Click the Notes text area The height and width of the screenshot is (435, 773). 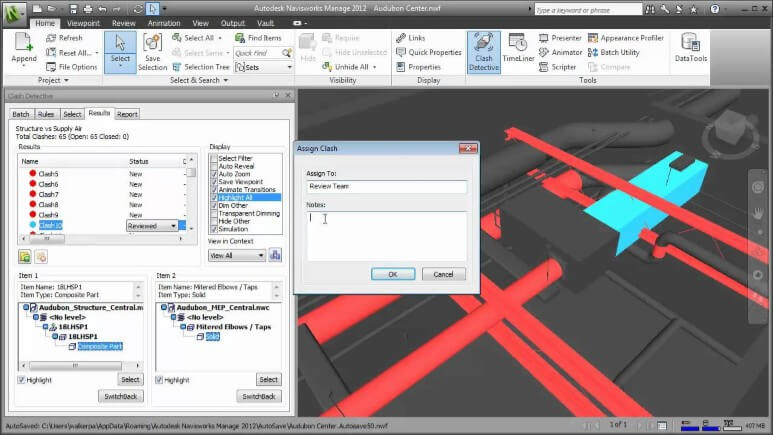[386, 236]
